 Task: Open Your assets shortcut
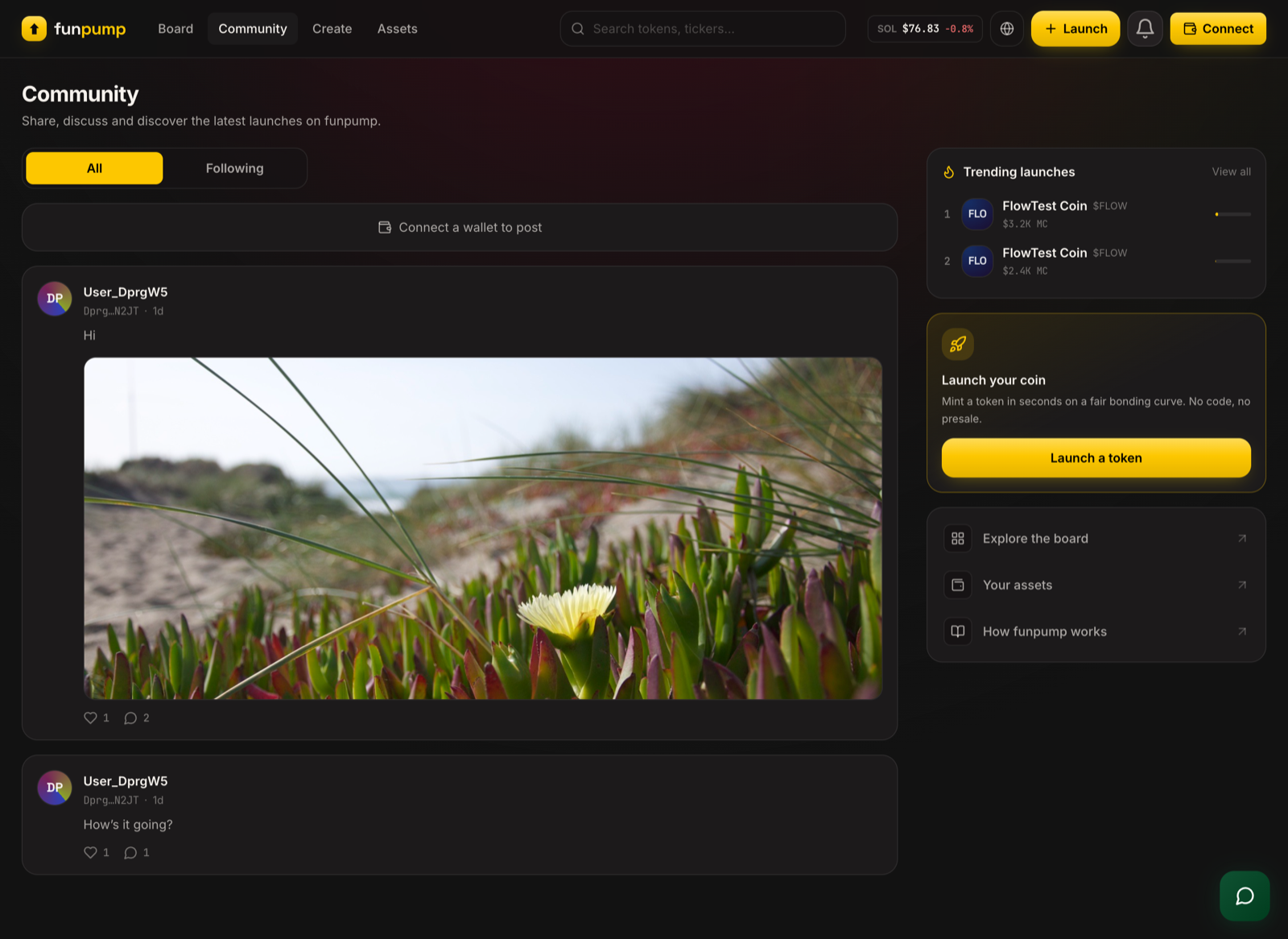tap(1096, 585)
